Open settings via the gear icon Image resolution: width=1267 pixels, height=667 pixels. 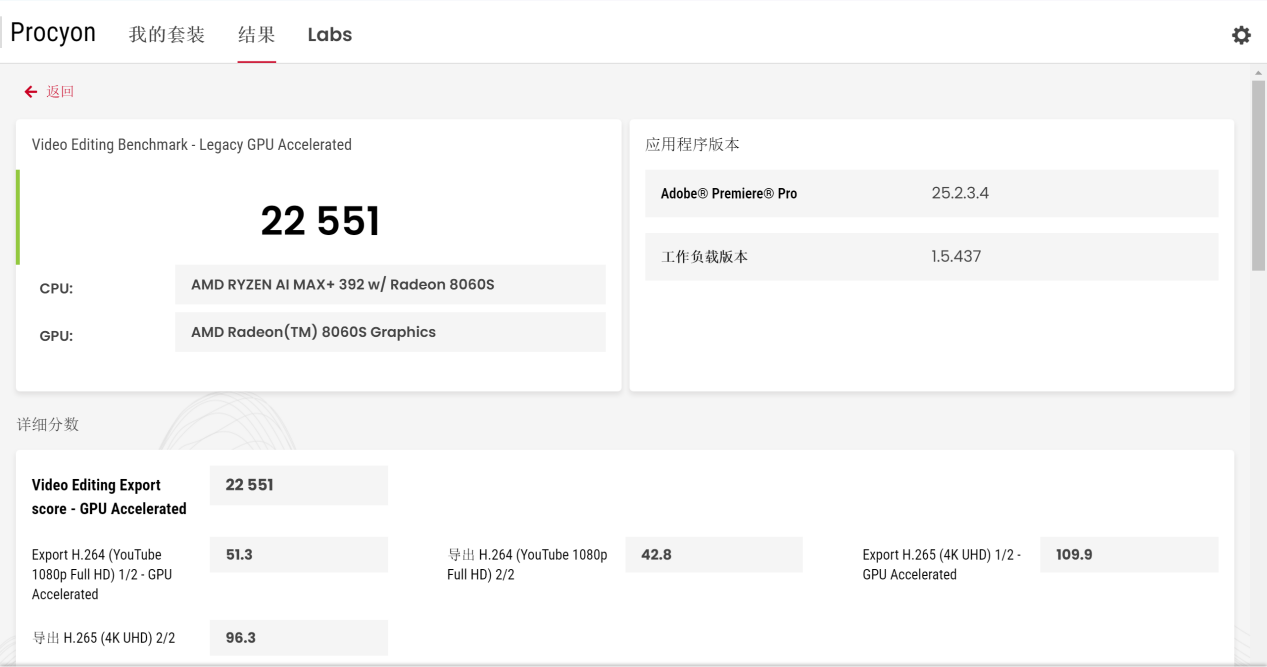[x=1241, y=35]
